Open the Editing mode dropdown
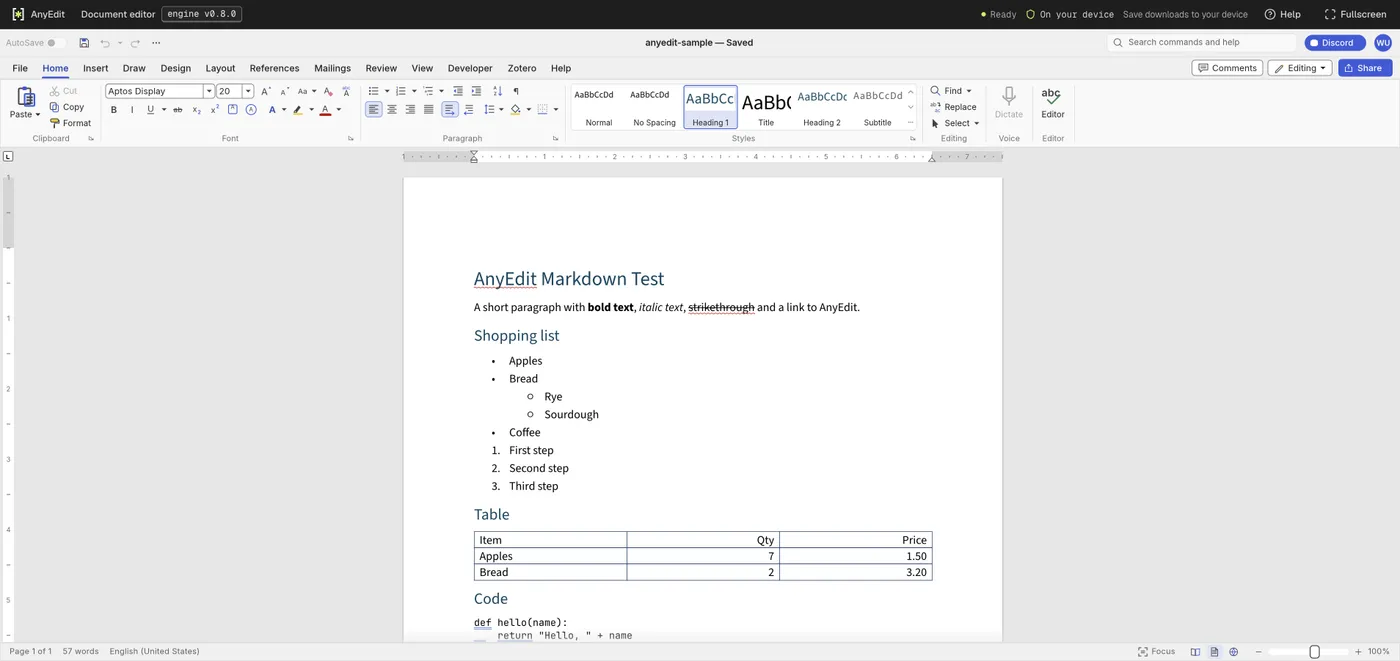This screenshot has height=661, width=1400. (x=1300, y=68)
